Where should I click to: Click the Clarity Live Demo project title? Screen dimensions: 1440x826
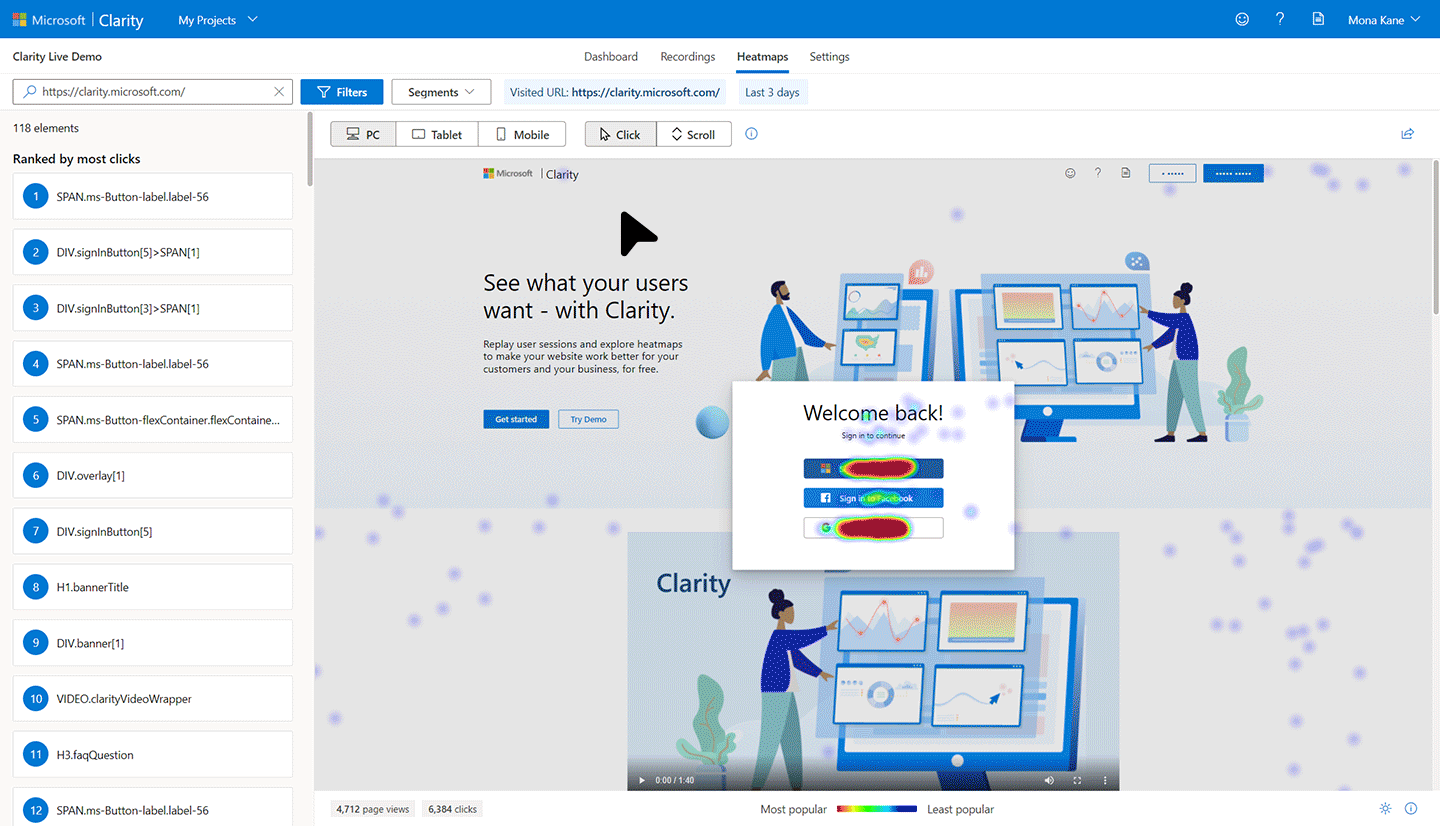coord(57,57)
